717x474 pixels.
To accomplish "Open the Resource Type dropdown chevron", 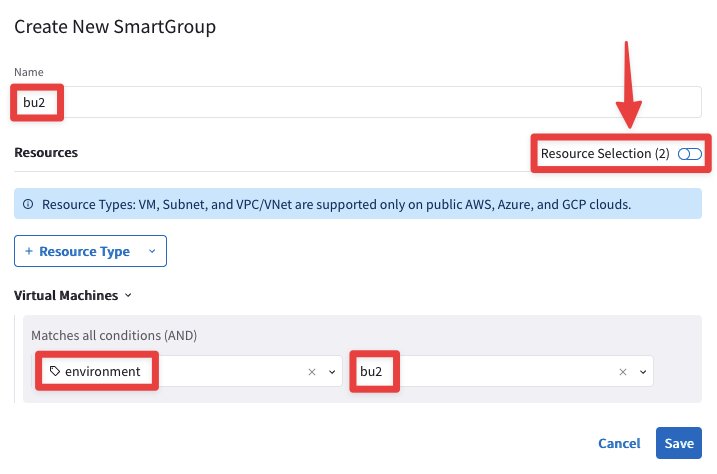I will [x=152, y=251].
